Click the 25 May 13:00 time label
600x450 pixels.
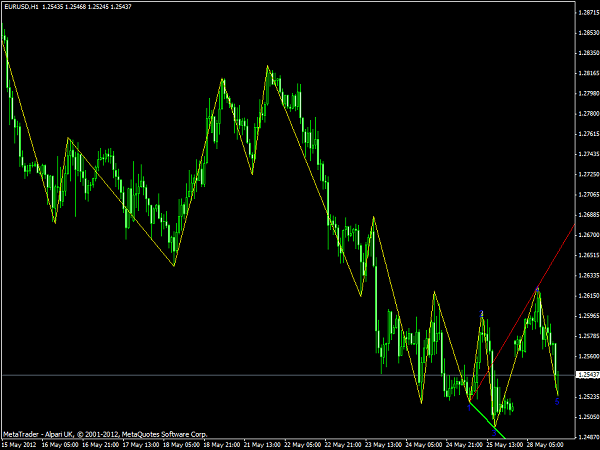click(x=506, y=445)
